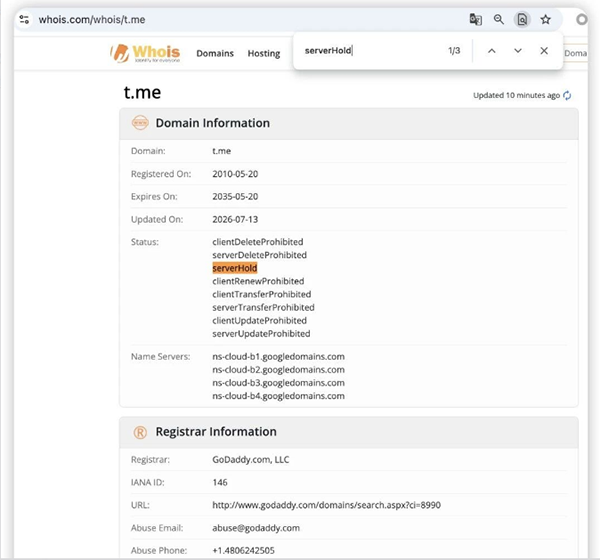Click name server ns-cloud-b1.googledomains.com
600x560 pixels.
coord(278,357)
